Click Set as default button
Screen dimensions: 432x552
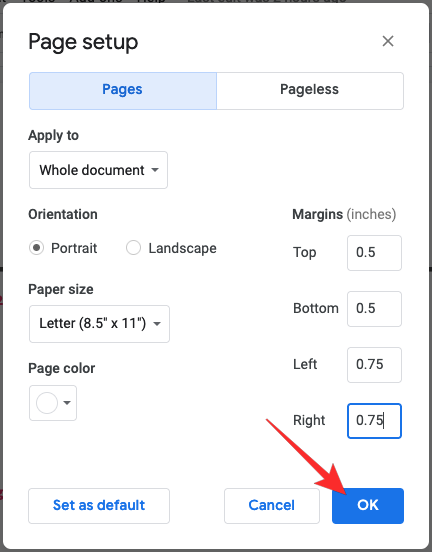[99, 506]
